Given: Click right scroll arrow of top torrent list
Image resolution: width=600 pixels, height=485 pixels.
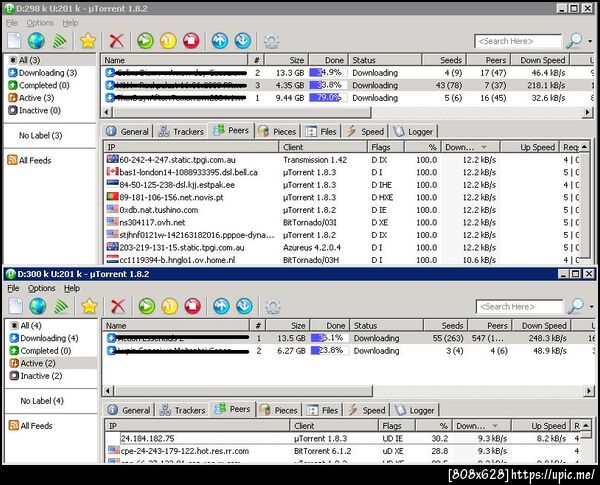Looking at the screenshot, I should [x=587, y=112].
